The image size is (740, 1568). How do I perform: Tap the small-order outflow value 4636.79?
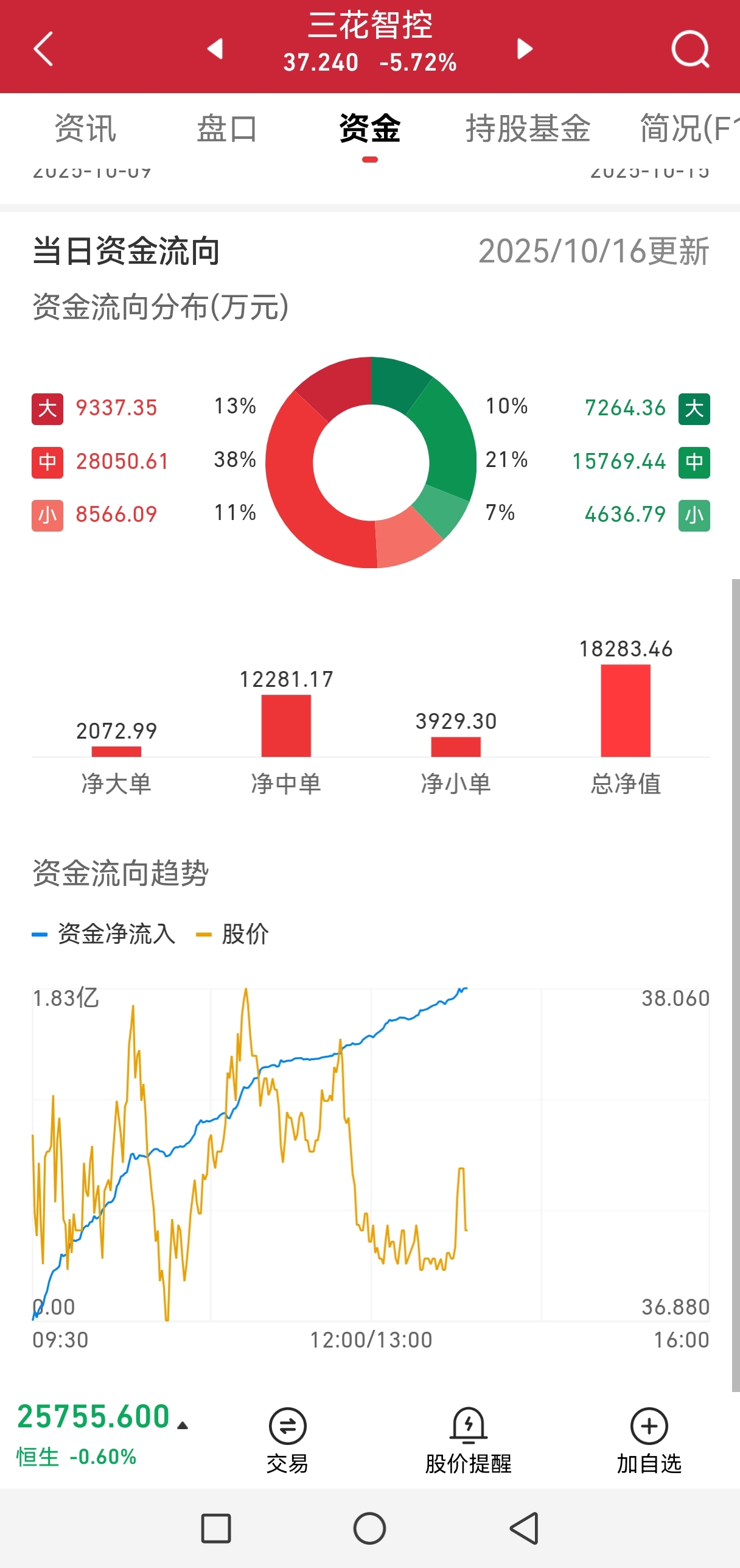click(626, 515)
